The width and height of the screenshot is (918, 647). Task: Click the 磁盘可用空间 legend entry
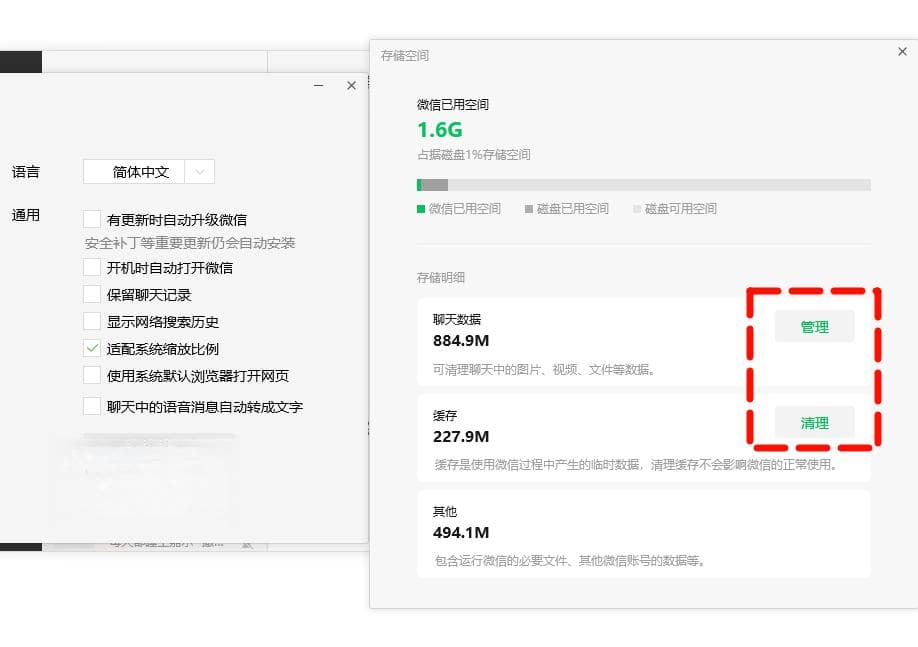[675, 208]
